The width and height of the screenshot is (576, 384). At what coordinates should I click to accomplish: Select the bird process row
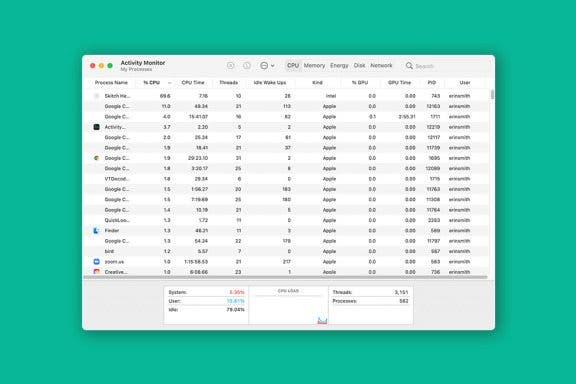pos(286,251)
